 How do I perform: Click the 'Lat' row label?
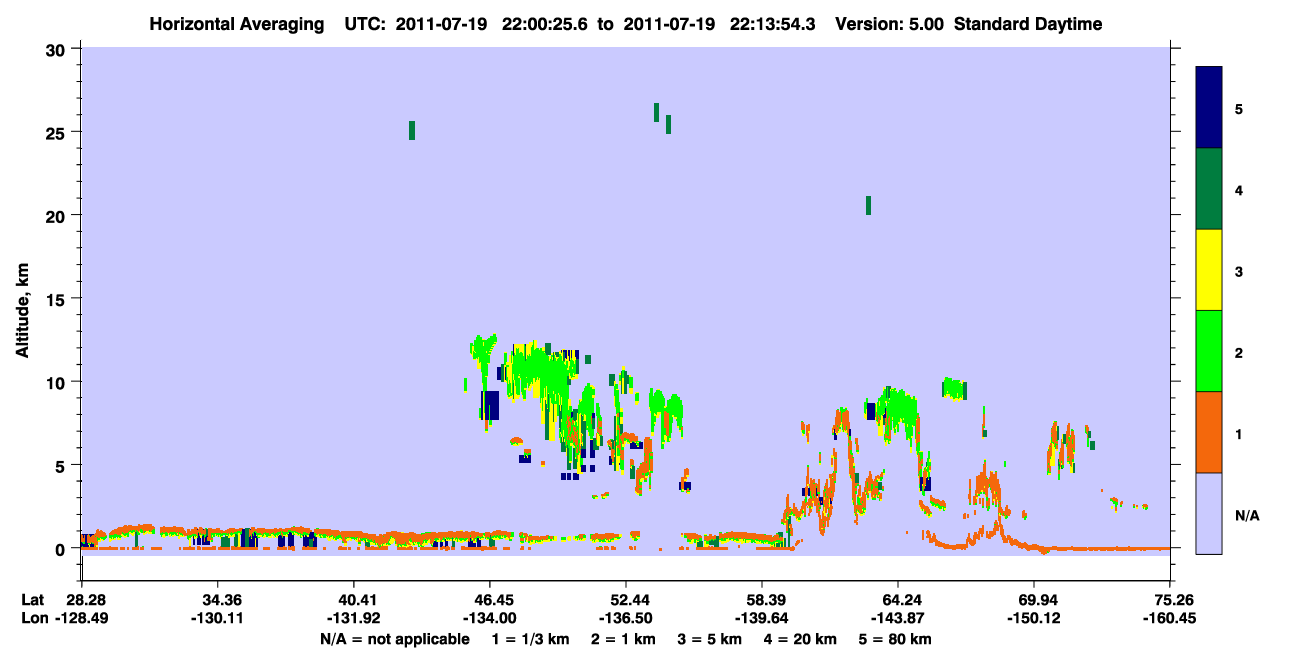pos(32,600)
